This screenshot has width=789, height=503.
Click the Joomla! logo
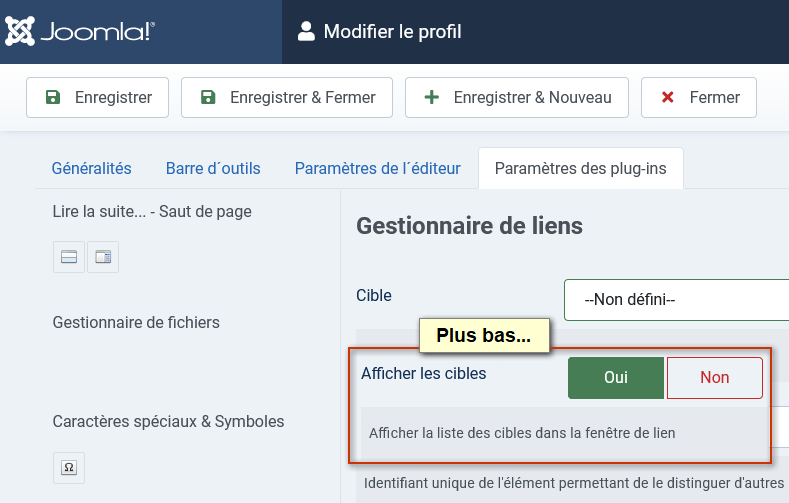(x=80, y=31)
